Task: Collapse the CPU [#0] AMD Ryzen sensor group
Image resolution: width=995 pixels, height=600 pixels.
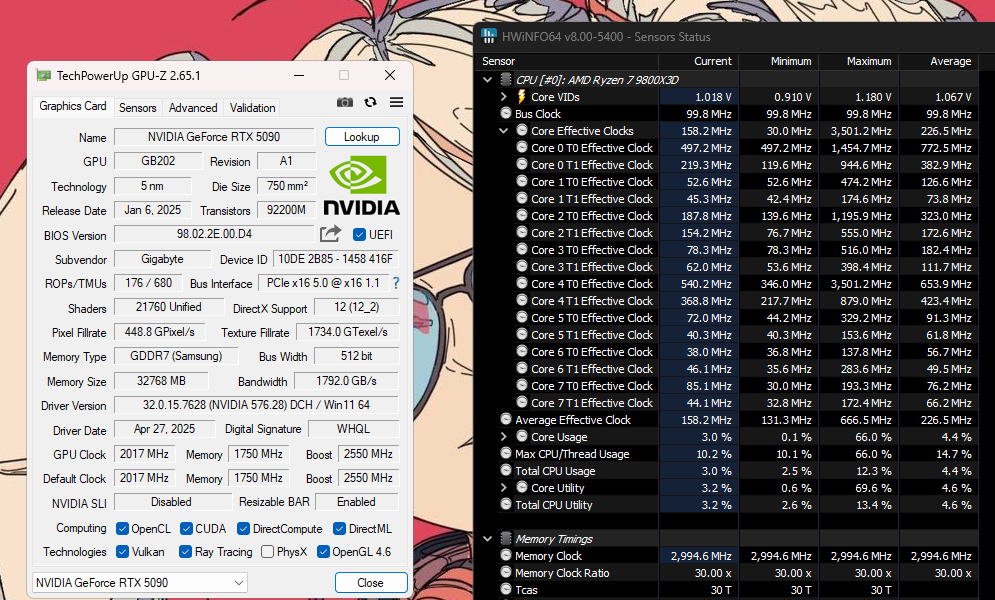Action: (x=487, y=79)
